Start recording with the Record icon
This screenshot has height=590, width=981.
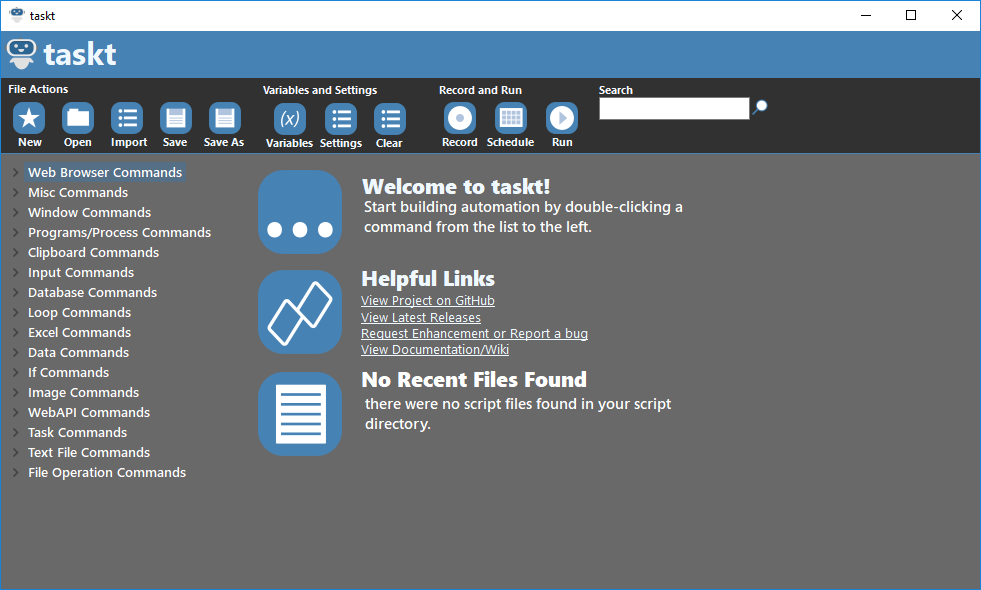point(460,118)
